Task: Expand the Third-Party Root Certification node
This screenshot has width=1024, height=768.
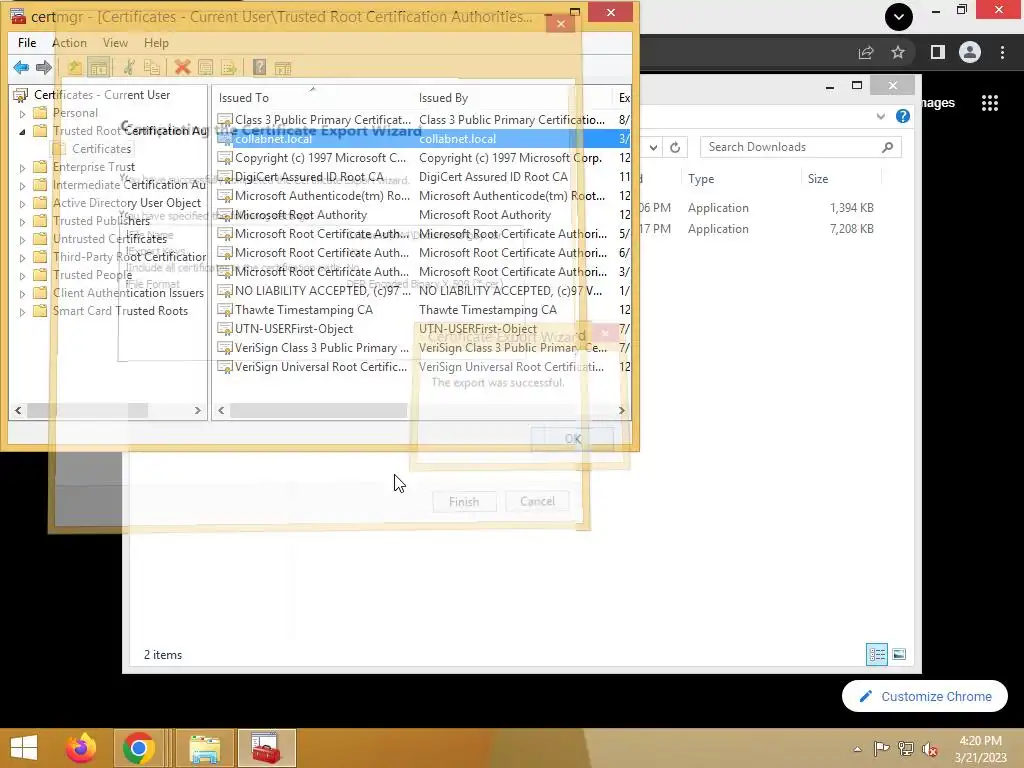Action: (x=22, y=257)
